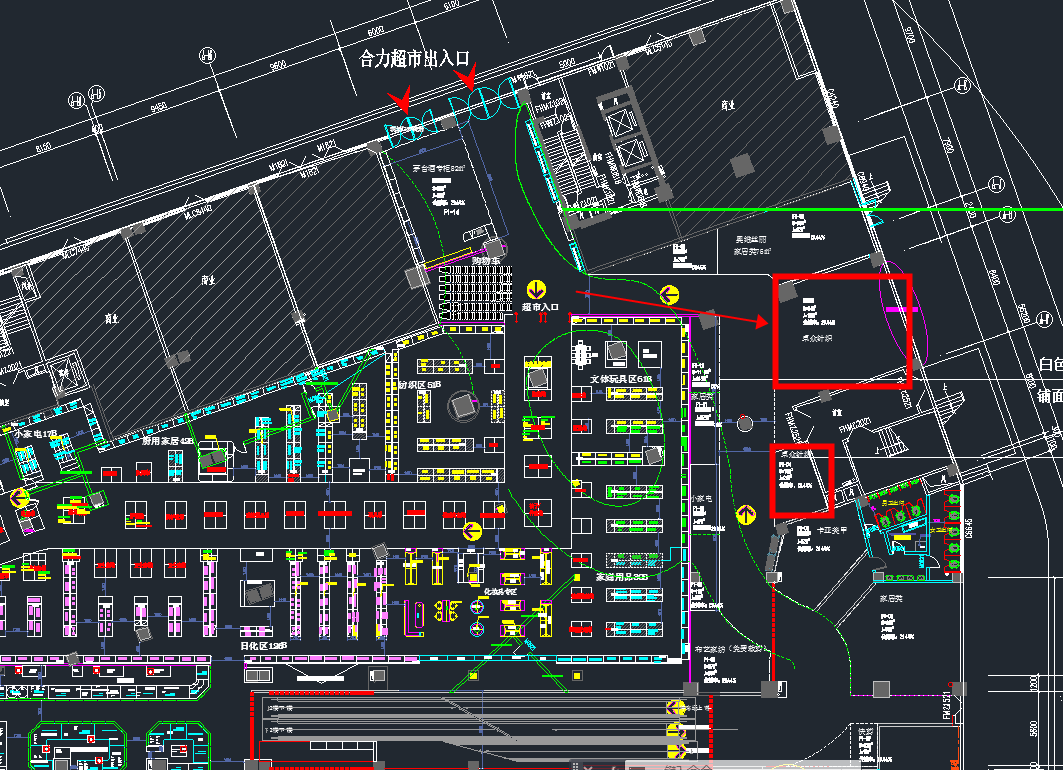Click the 厨用家居42B zone label
Screen dimensions: 1063x770
(168, 440)
